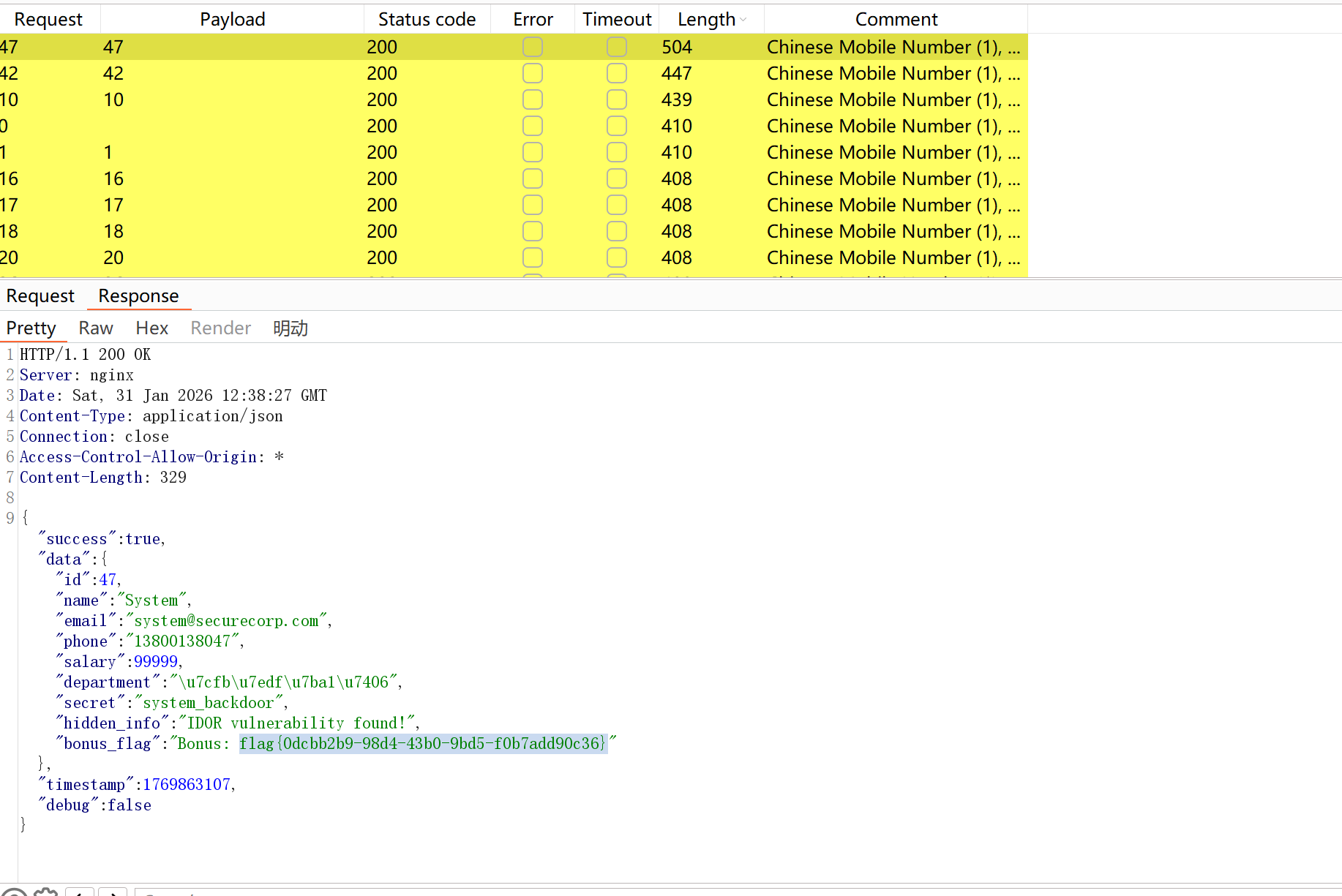Click the comment for request 47

(x=893, y=47)
